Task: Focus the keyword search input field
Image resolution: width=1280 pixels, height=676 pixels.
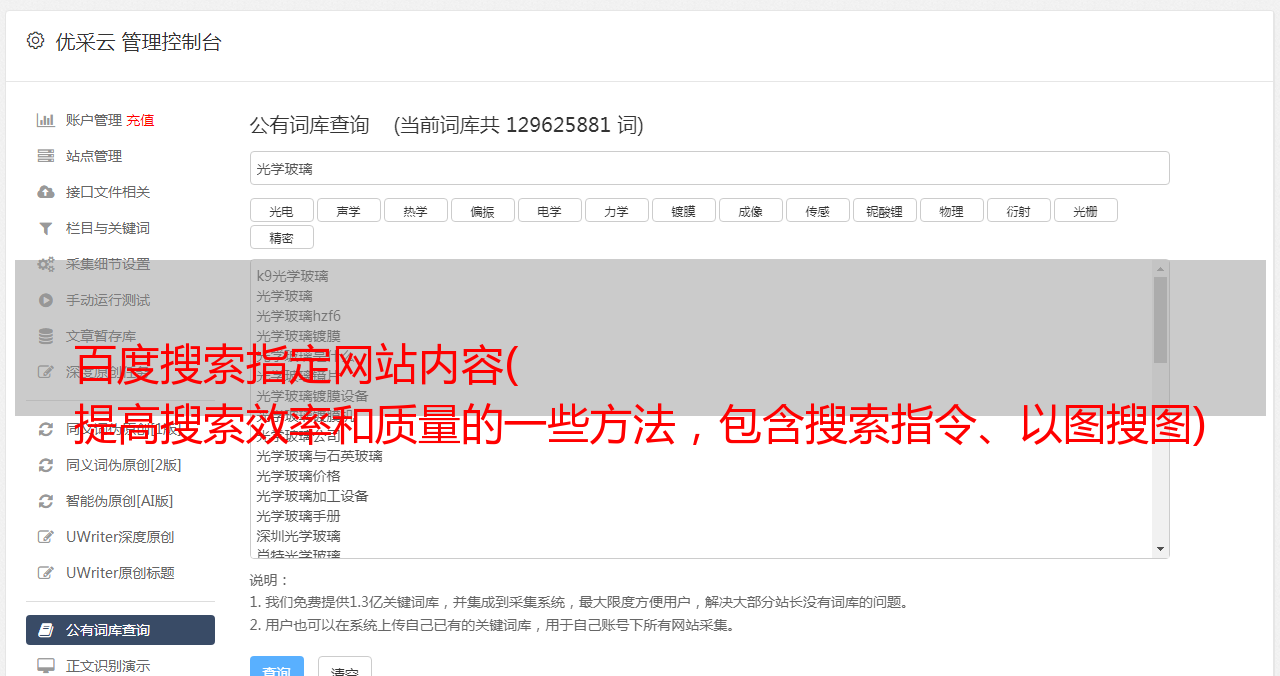Action: tap(709, 168)
